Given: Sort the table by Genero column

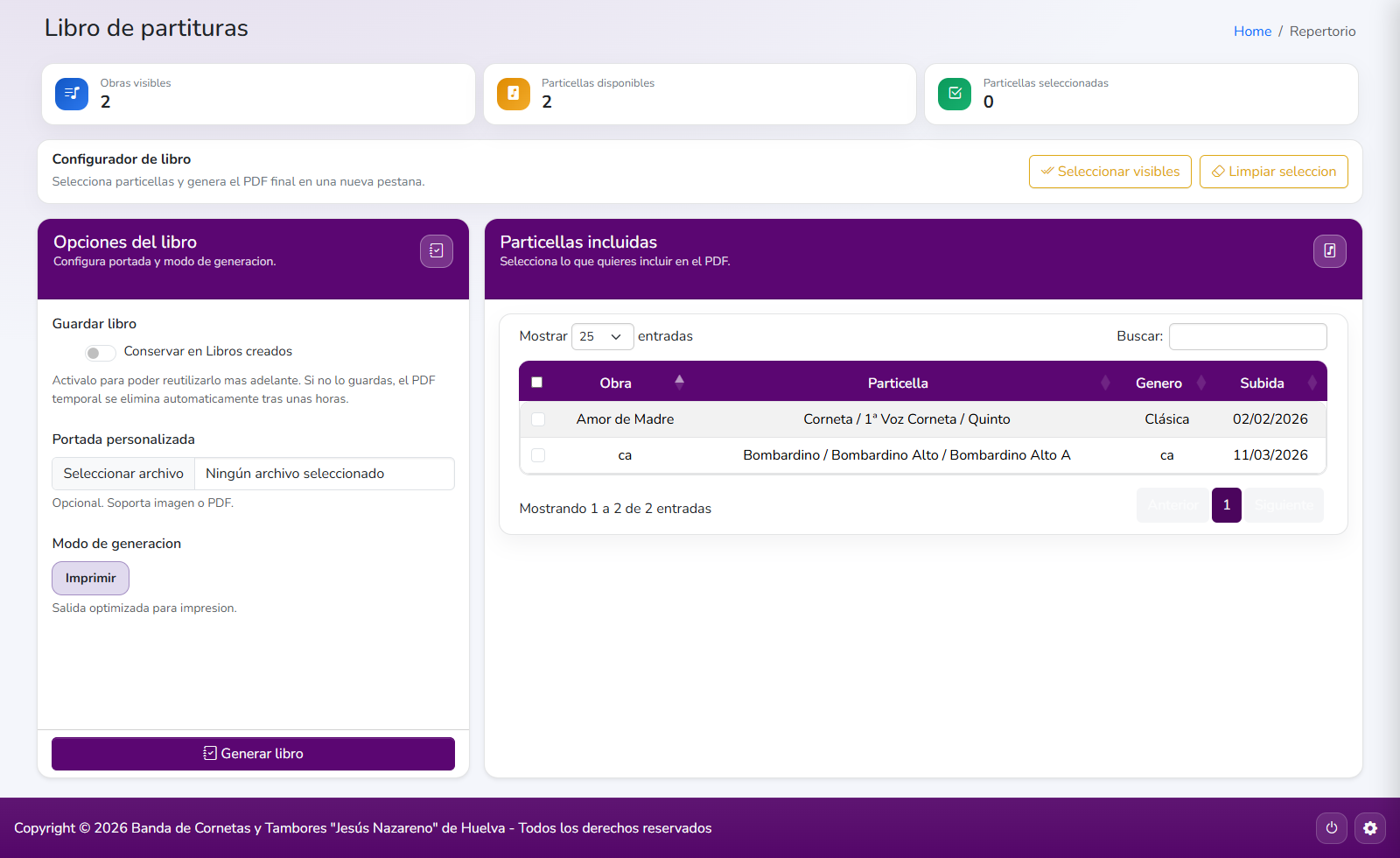Looking at the screenshot, I should point(1158,383).
